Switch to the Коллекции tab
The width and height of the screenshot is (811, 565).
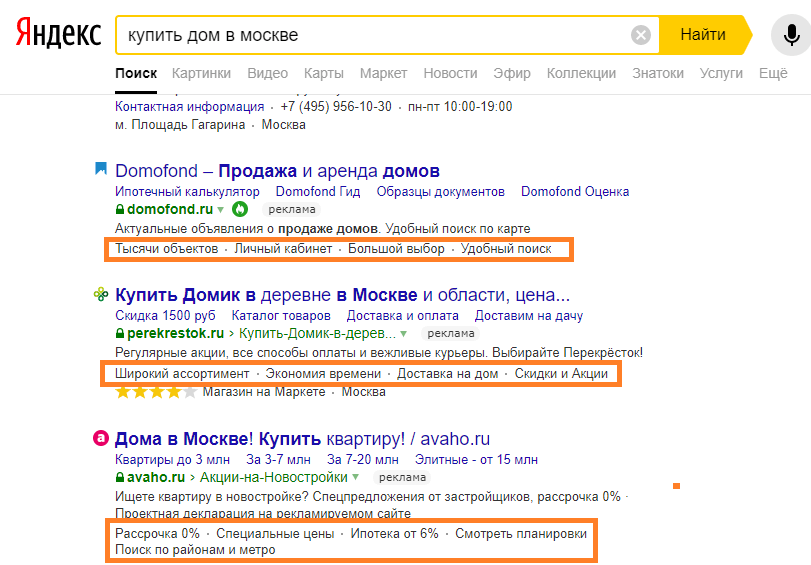pyautogui.click(x=581, y=73)
